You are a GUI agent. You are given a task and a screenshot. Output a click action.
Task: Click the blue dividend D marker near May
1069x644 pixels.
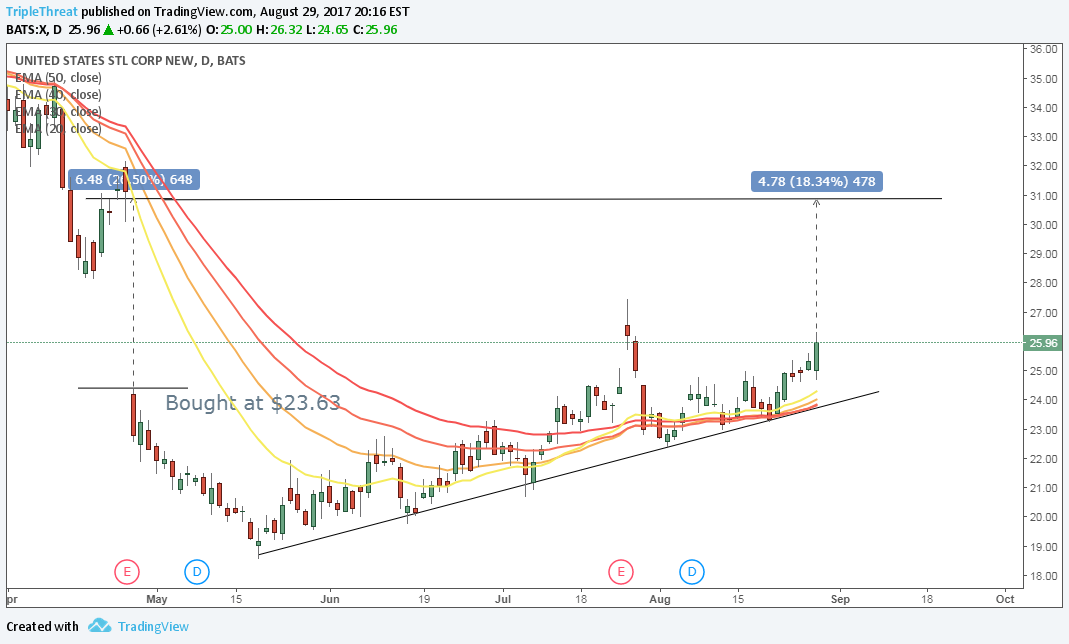pos(196,572)
